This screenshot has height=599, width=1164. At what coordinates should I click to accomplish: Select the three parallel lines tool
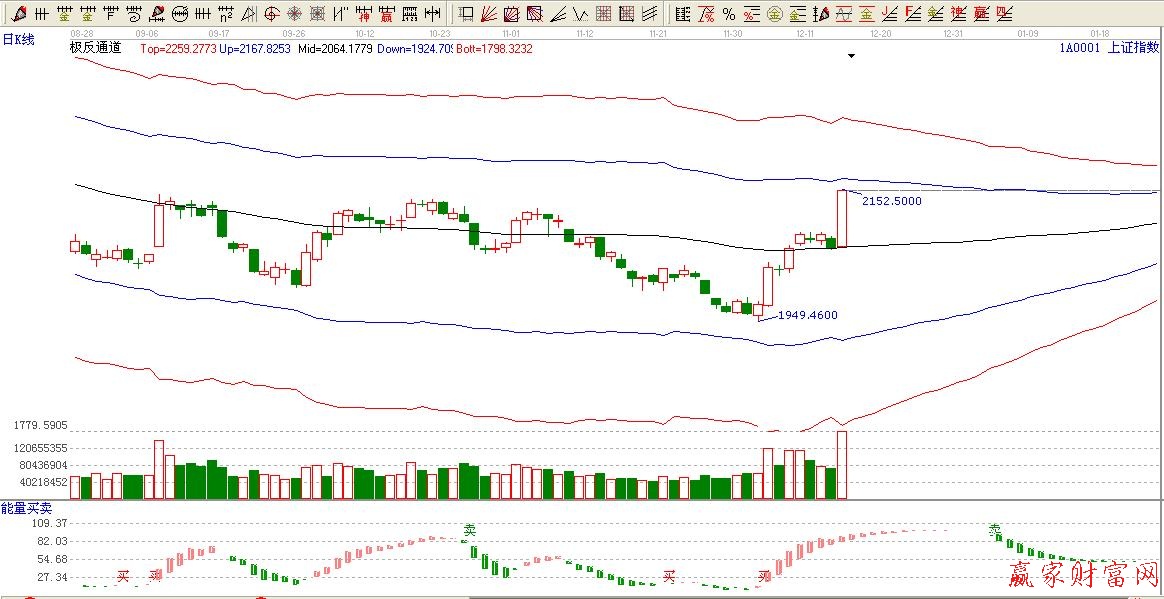[x=649, y=14]
